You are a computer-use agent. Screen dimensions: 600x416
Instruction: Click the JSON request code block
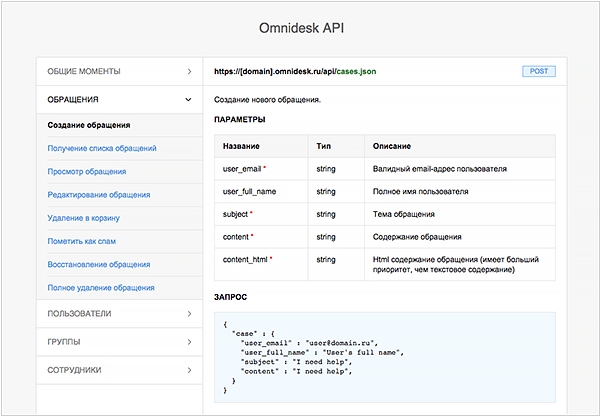click(x=385, y=357)
